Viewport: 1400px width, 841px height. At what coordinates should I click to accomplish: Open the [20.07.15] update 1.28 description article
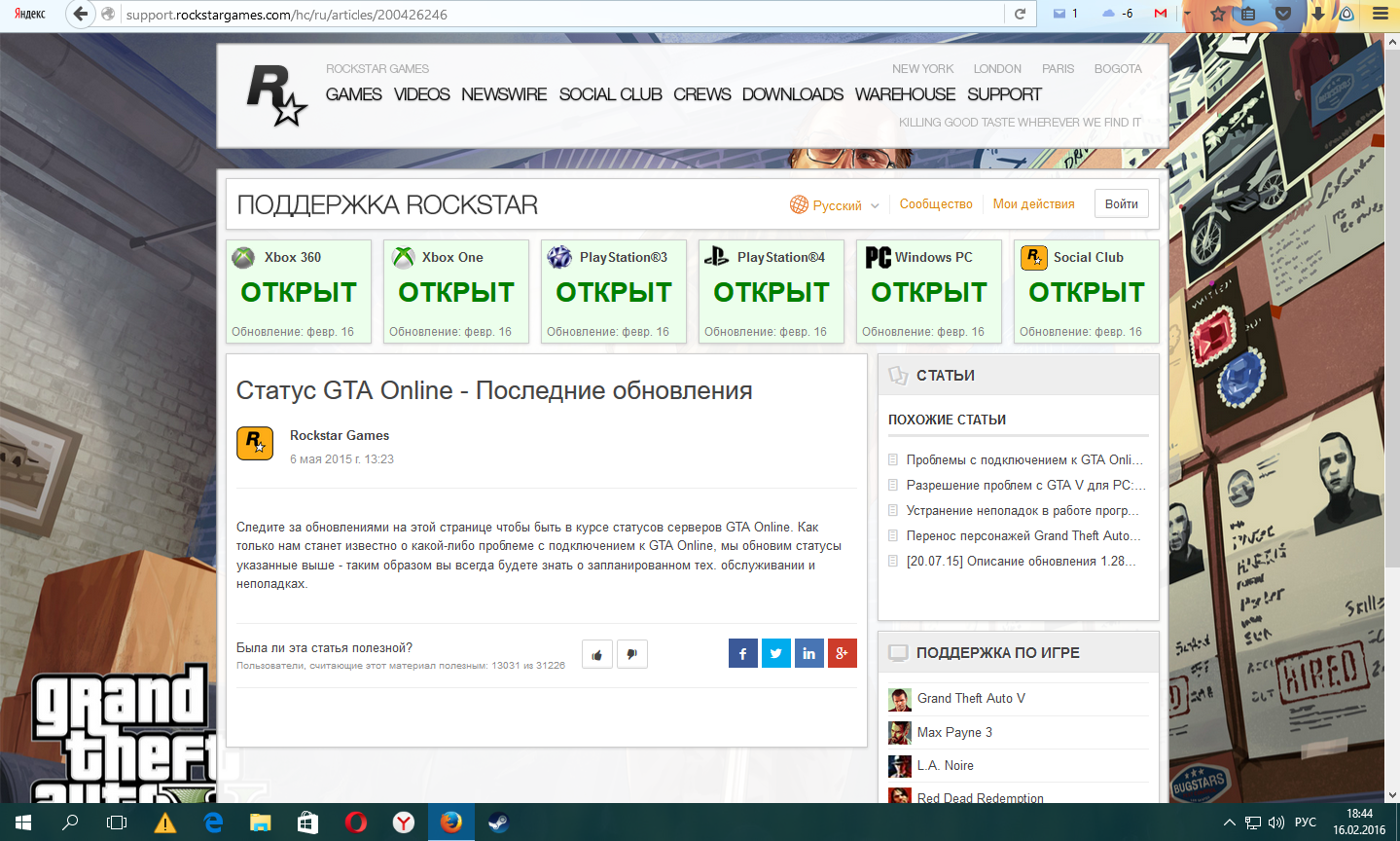click(1021, 561)
